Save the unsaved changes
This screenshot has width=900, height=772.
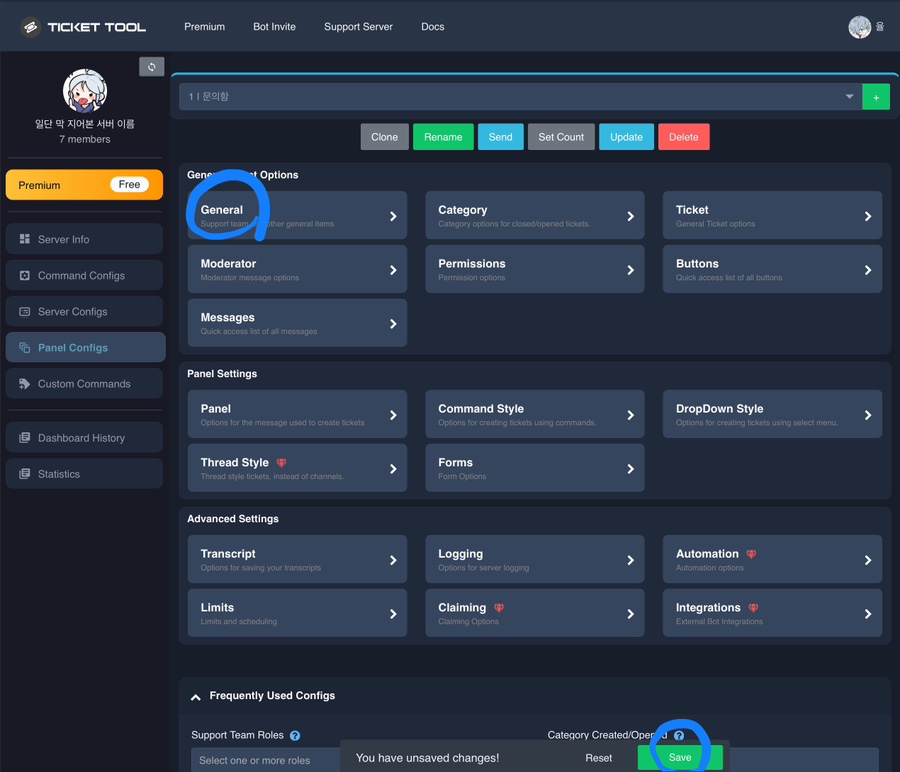coord(680,758)
